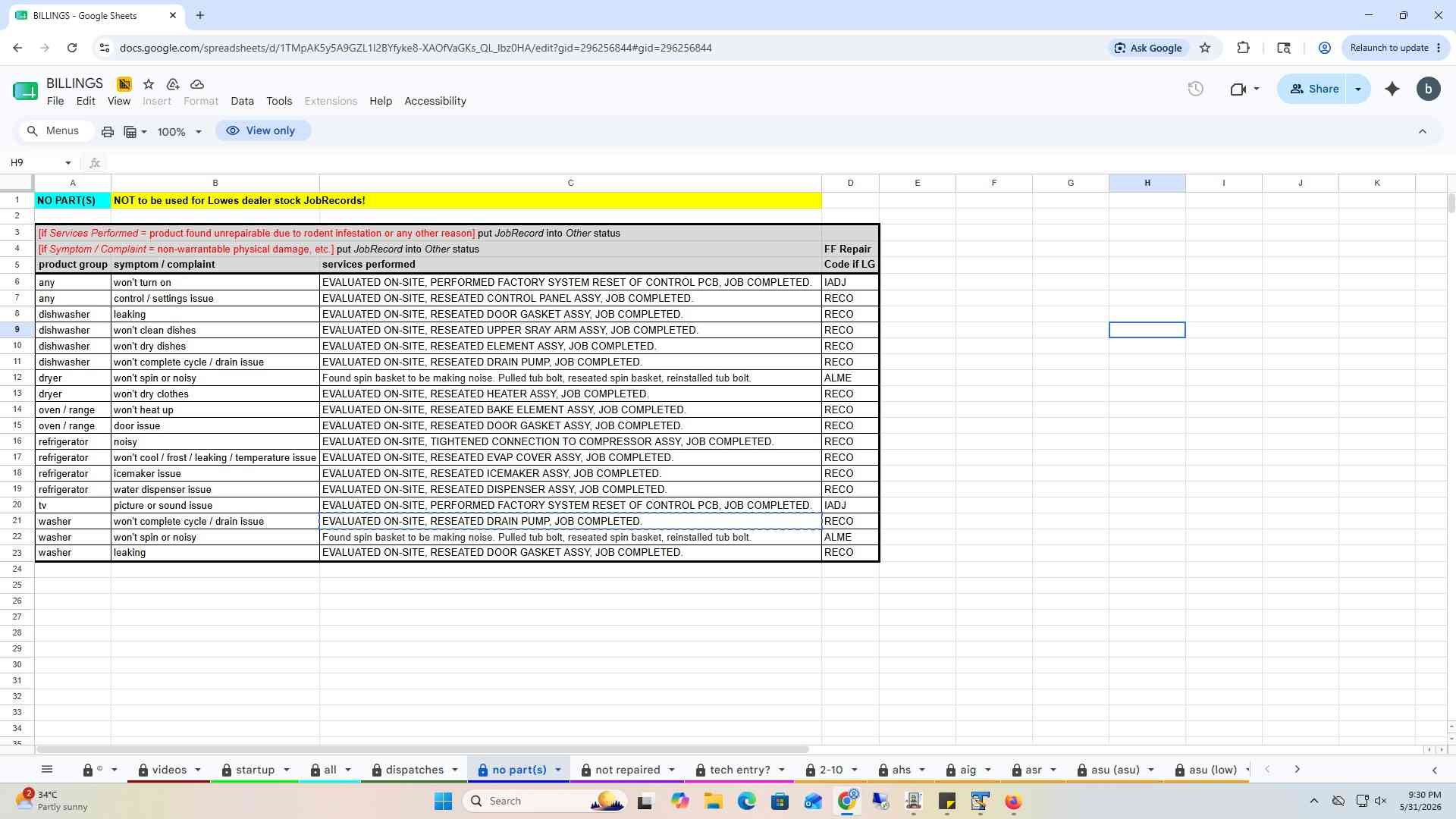Click the cloud document status icon
Screen dimensions: 1456x819
click(197, 84)
